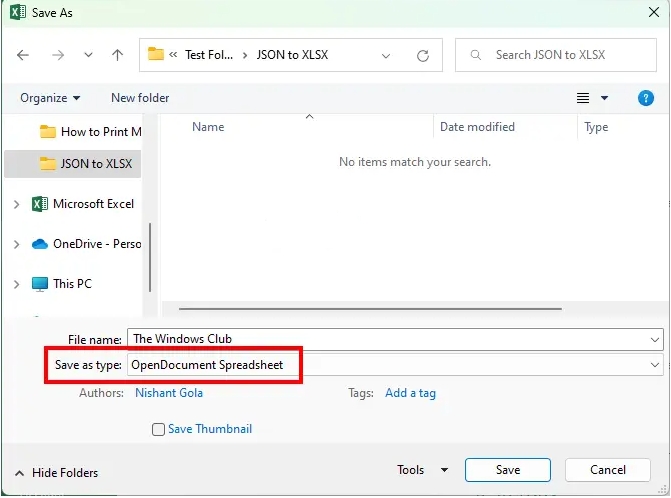Change view with the list view icon
This screenshot has height=498, width=671.
pos(583,98)
